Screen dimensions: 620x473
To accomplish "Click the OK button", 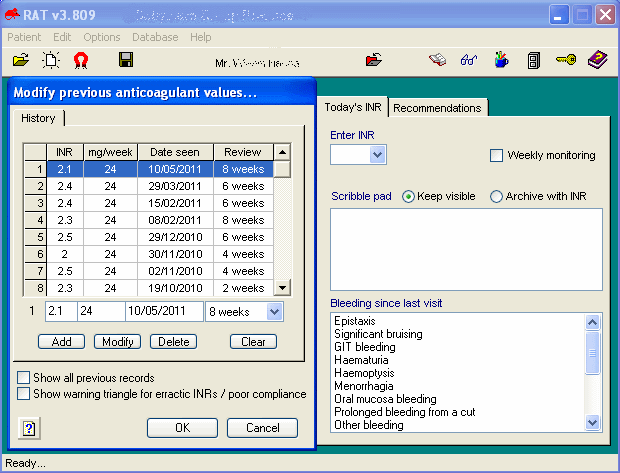I will coord(182,428).
